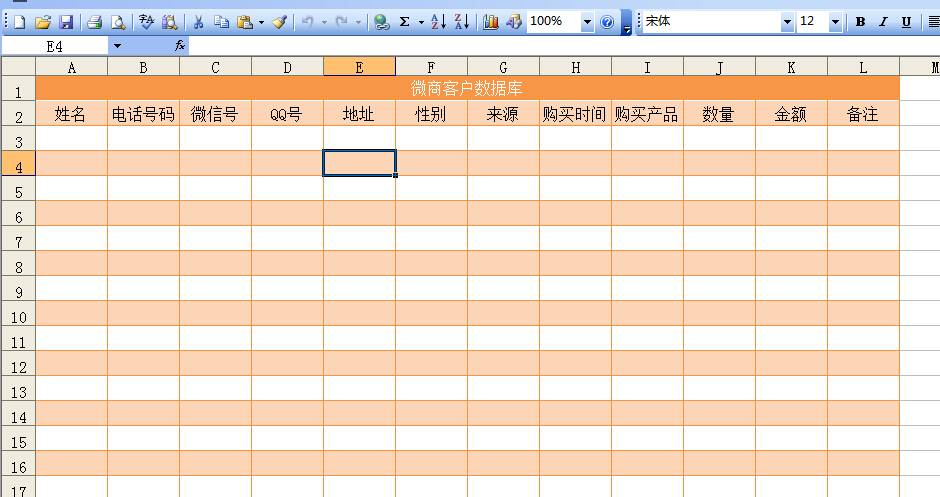The height and width of the screenshot is (497, 940).
Task: Toggle Underline formatting
Action: click(x=906, y=22)
